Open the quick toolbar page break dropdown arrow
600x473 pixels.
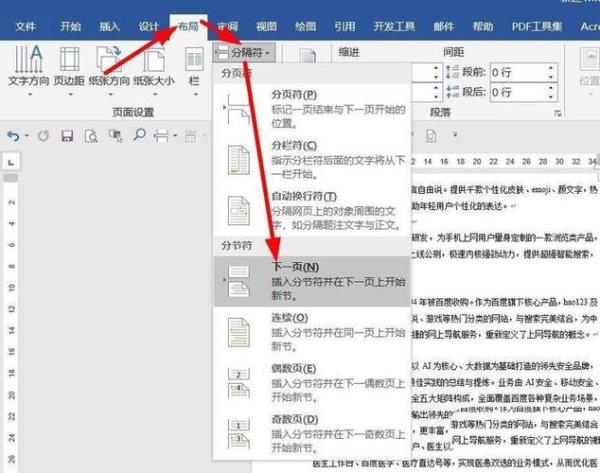tap(175, 135)
